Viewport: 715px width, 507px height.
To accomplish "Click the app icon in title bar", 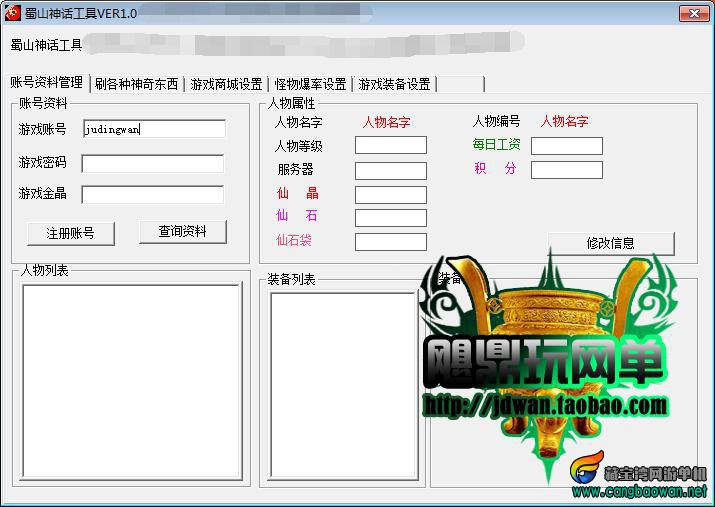I will [12, 13].
